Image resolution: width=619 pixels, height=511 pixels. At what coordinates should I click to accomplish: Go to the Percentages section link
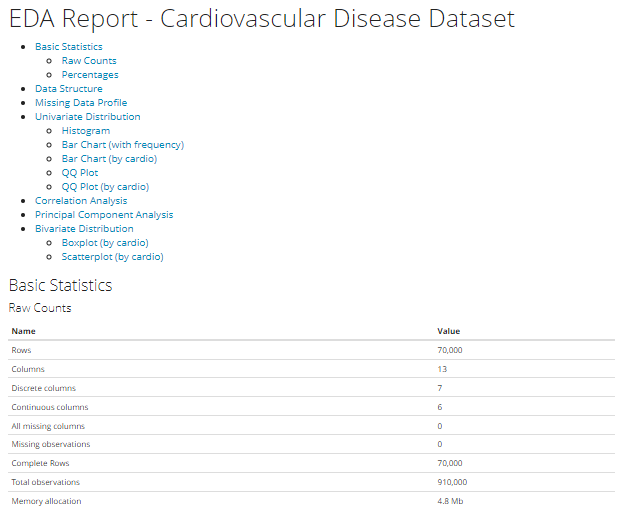(89, 75)
